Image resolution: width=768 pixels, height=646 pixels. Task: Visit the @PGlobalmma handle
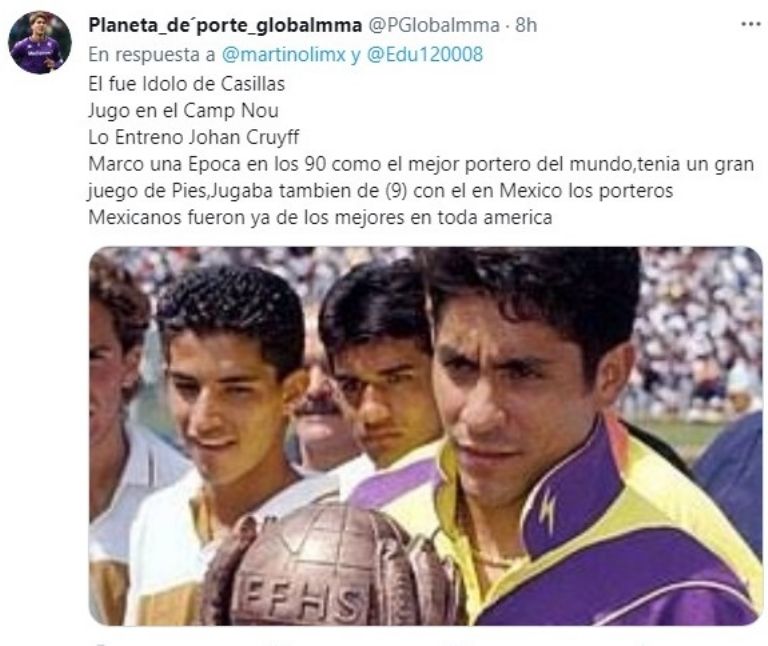point(433,25)
